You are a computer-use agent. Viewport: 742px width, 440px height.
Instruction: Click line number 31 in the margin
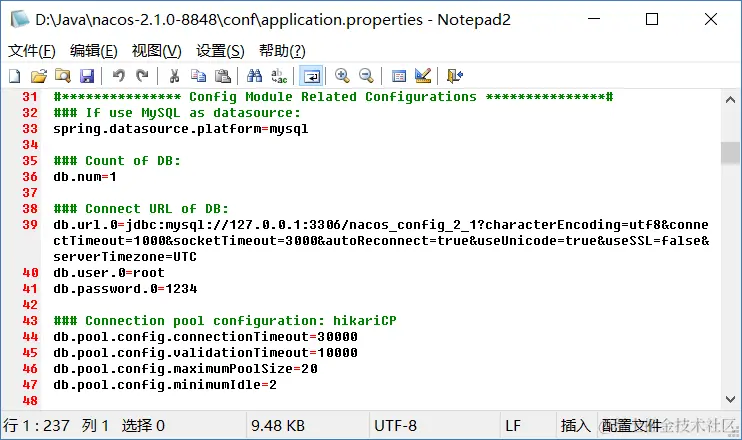tap(30, 97)
